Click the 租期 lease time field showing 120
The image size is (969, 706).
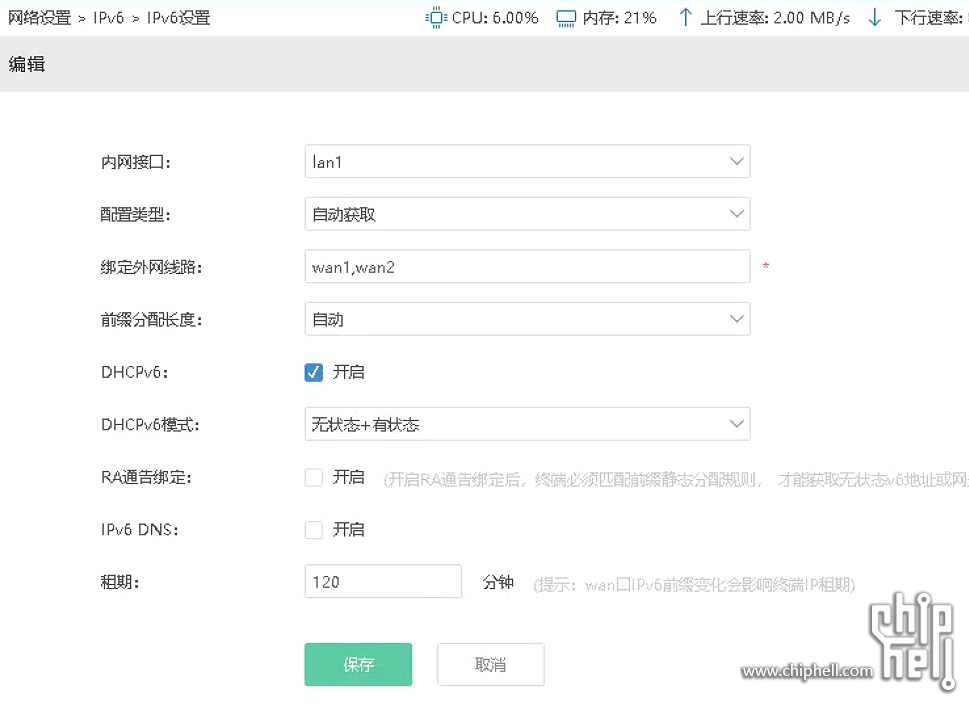pyautogui.click(x=383, y=581)
